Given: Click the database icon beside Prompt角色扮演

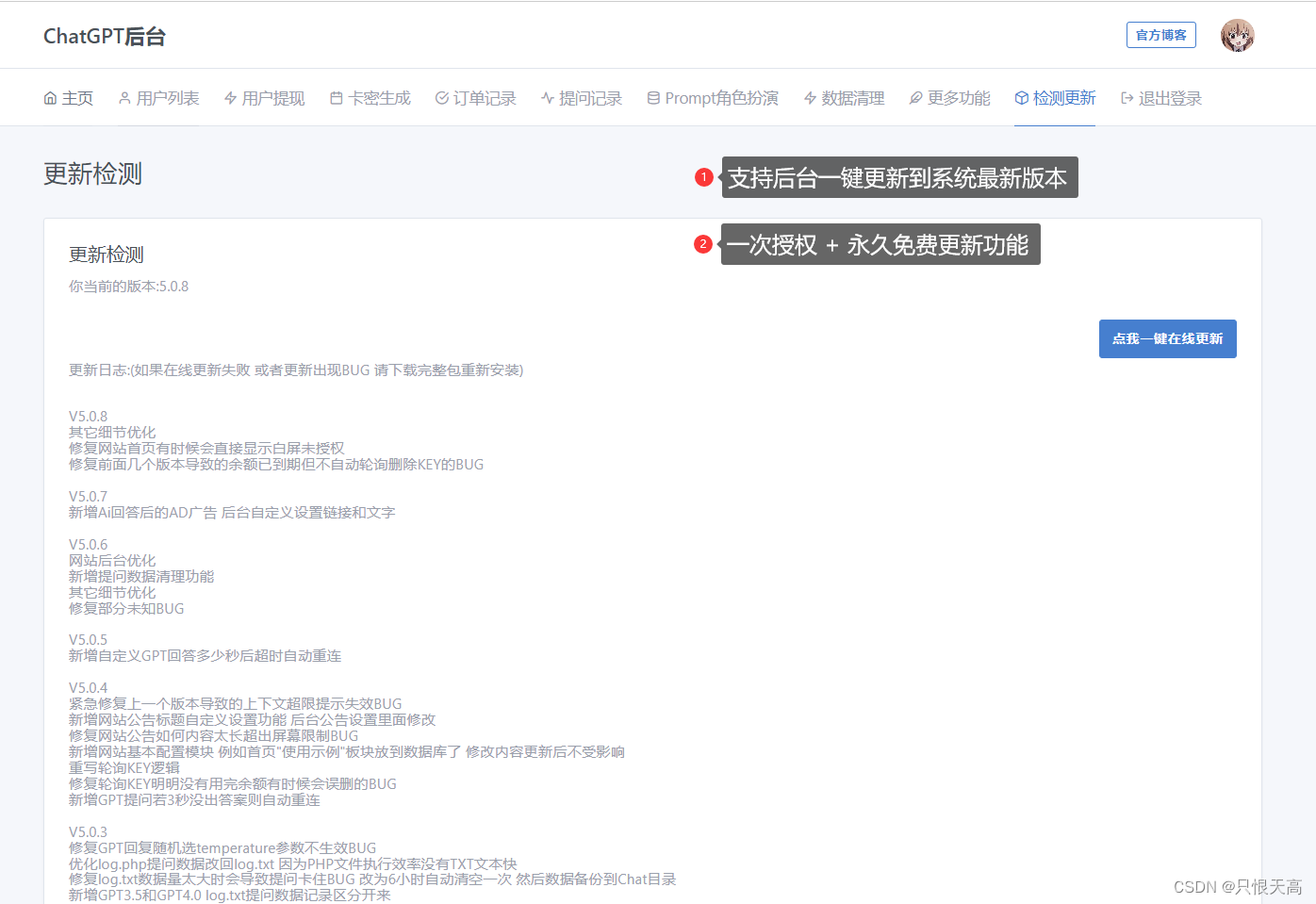Looking at the screenshot, I should click(653, 98).
